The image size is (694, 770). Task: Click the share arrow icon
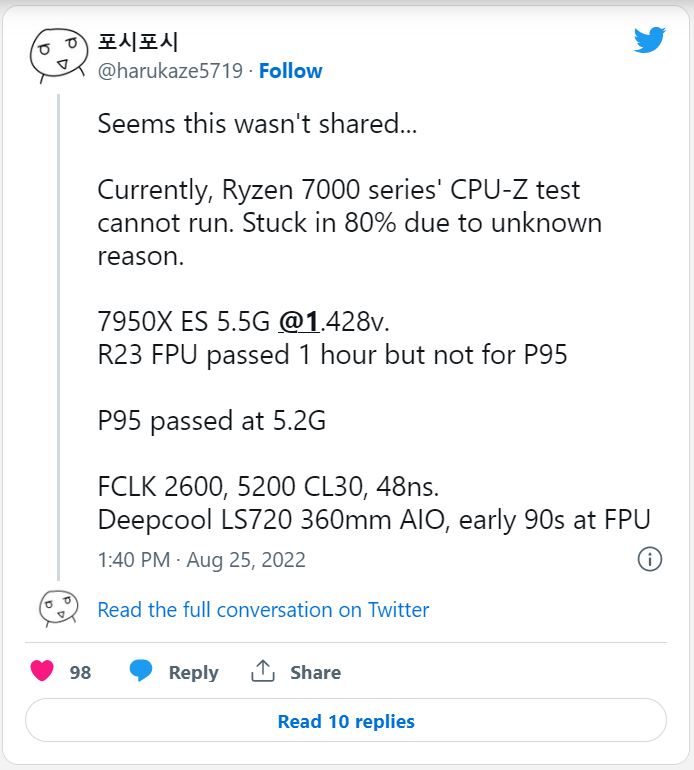pyautogui.click(x=263, y=672)
